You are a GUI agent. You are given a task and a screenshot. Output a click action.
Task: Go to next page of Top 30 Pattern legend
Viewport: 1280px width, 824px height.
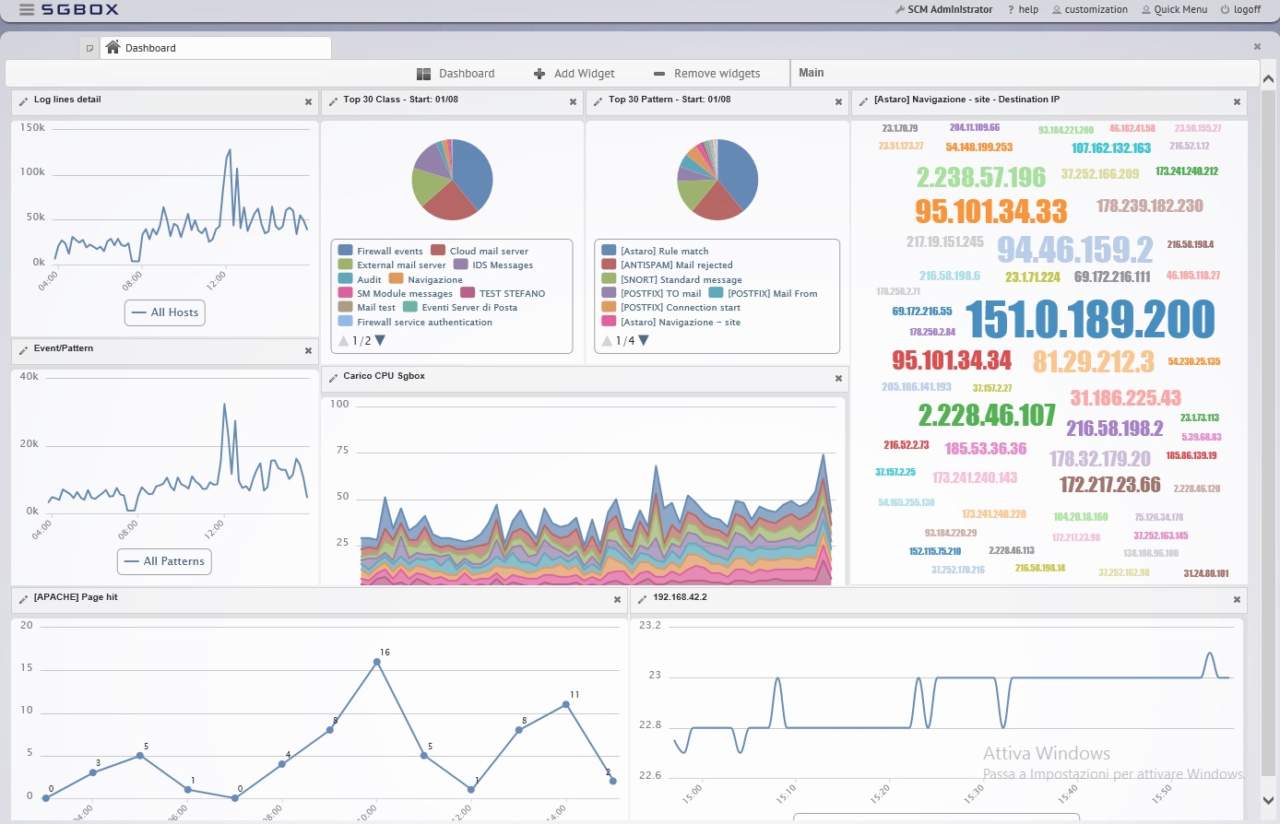click(644, 341)
